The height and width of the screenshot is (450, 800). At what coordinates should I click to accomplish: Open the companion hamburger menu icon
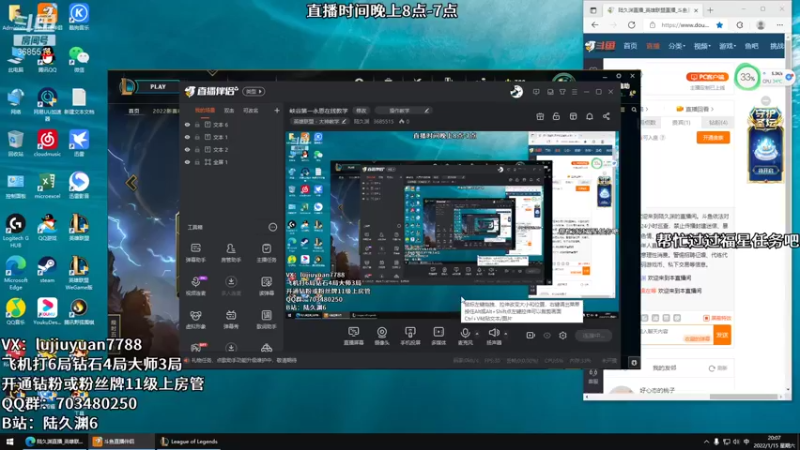(x=574, y=92)
